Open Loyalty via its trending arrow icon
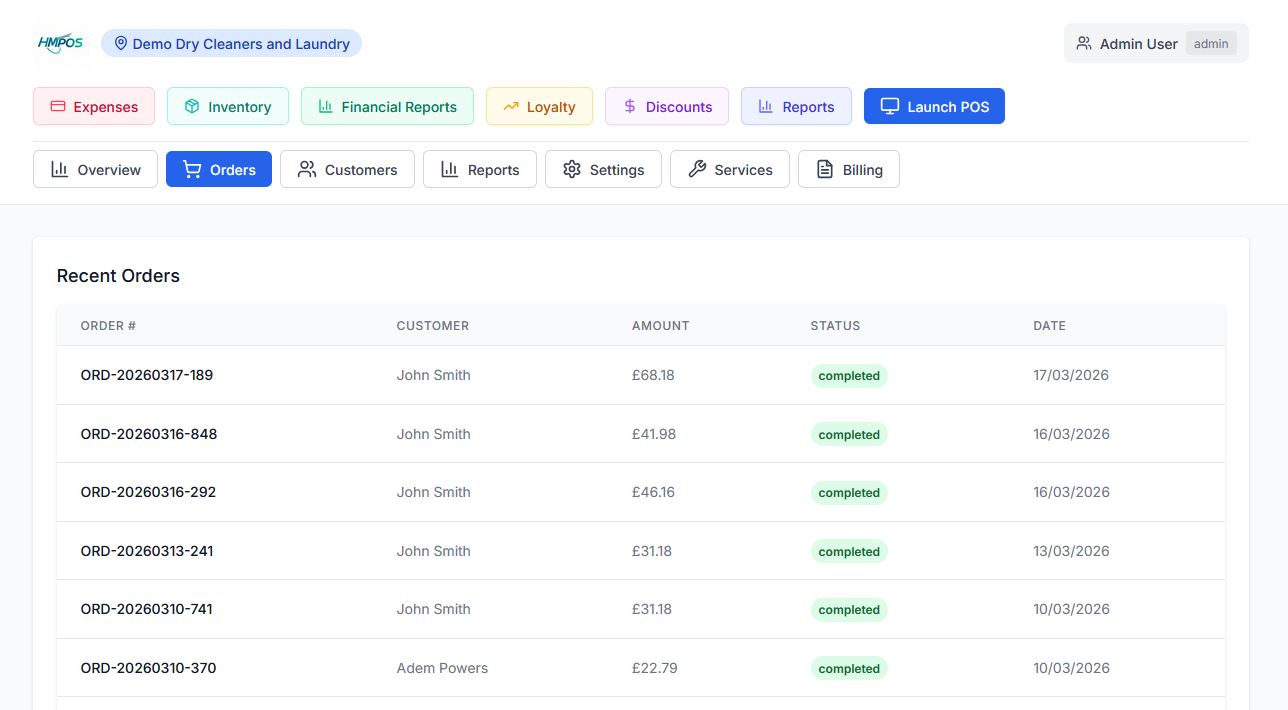The width and height of the screenshot is (1288, 710). [x=511, y=107]
